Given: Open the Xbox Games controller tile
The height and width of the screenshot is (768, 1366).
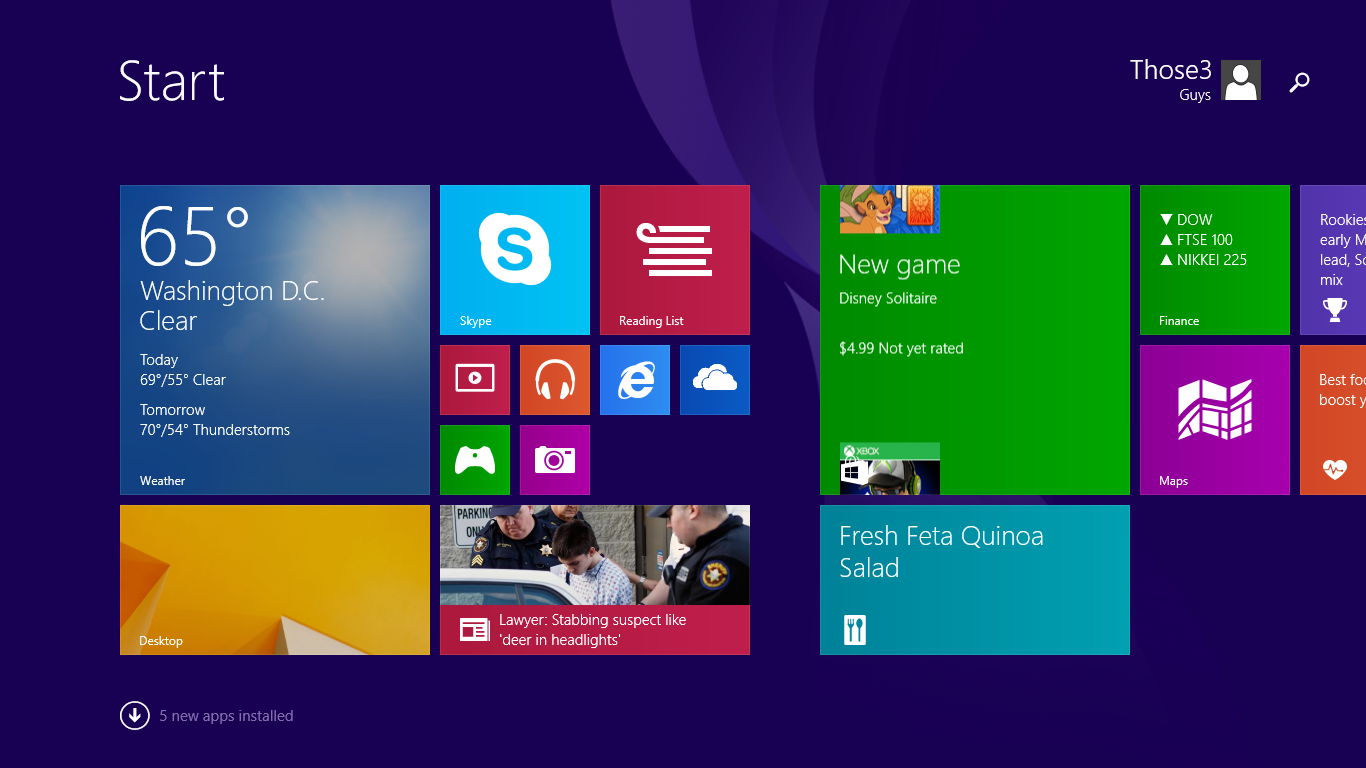Looking at the screenshot, I should [474, 459].
